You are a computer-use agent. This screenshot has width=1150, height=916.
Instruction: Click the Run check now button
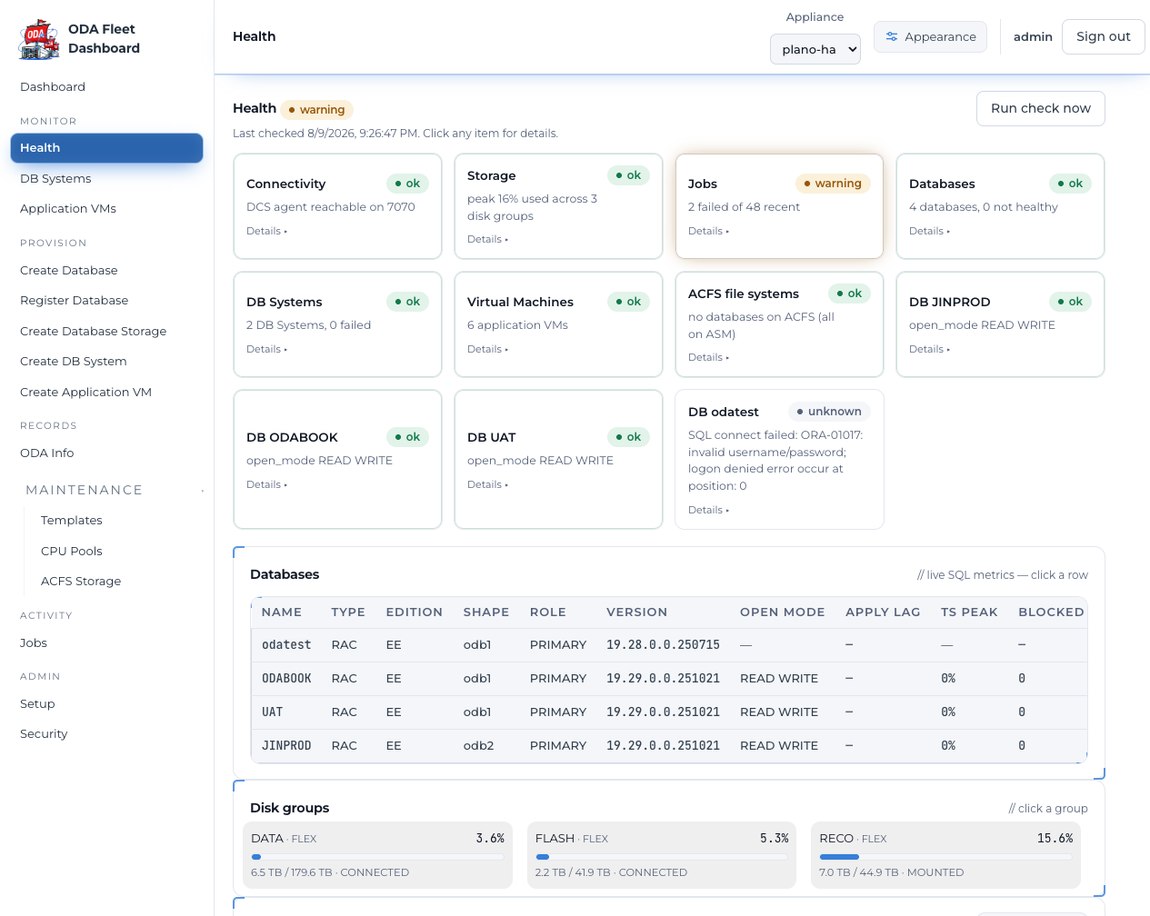(1040, 109)
